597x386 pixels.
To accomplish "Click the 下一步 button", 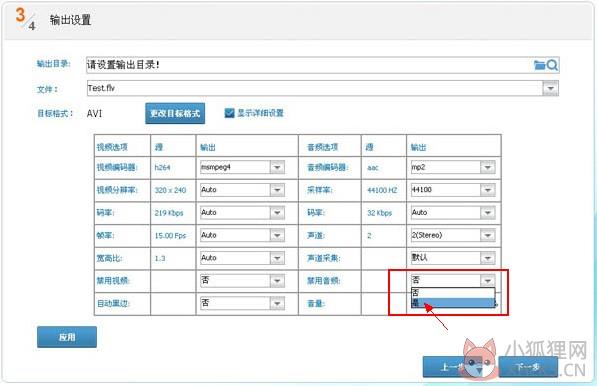I will coord(528,367).
